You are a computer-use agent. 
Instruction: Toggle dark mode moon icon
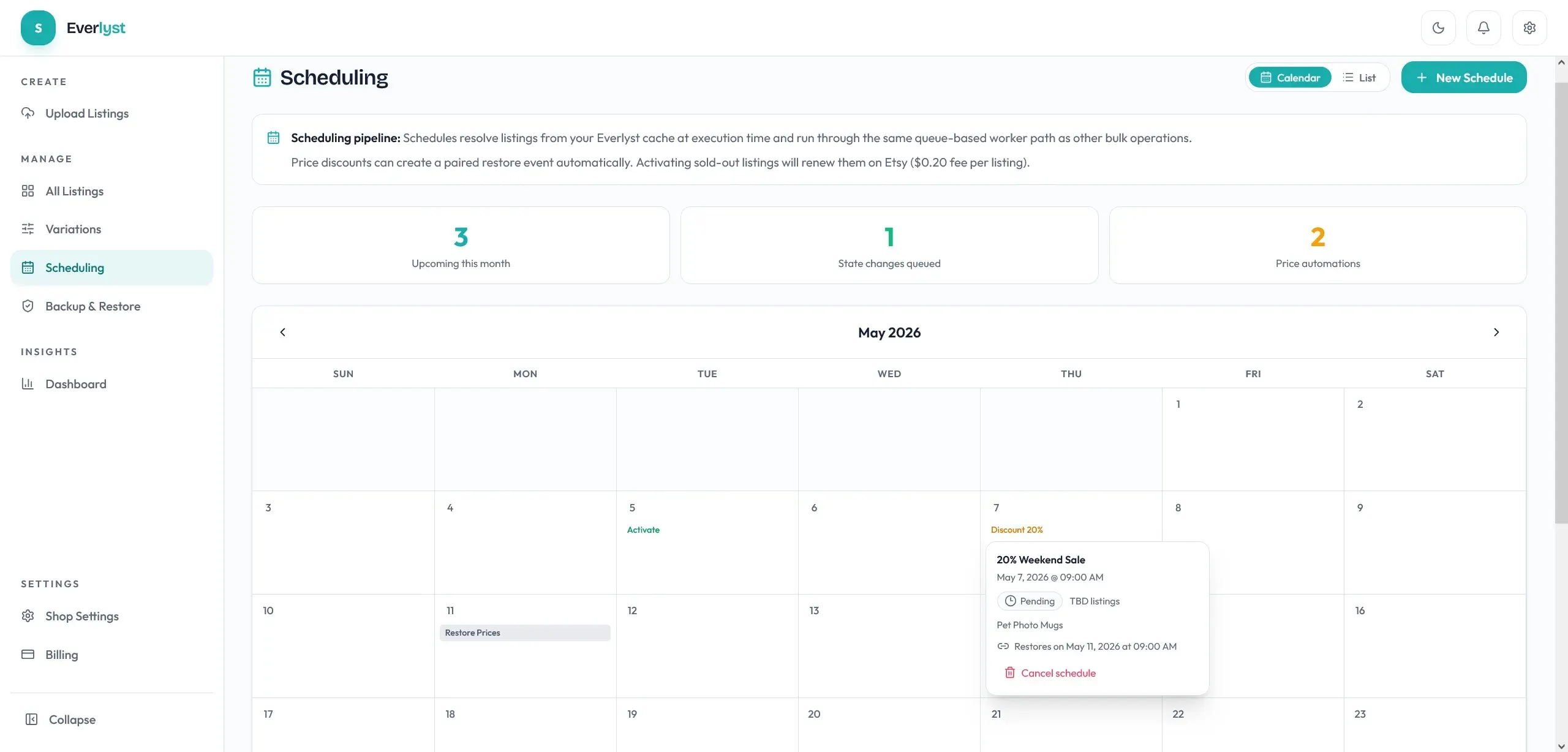pos(1438,28)
